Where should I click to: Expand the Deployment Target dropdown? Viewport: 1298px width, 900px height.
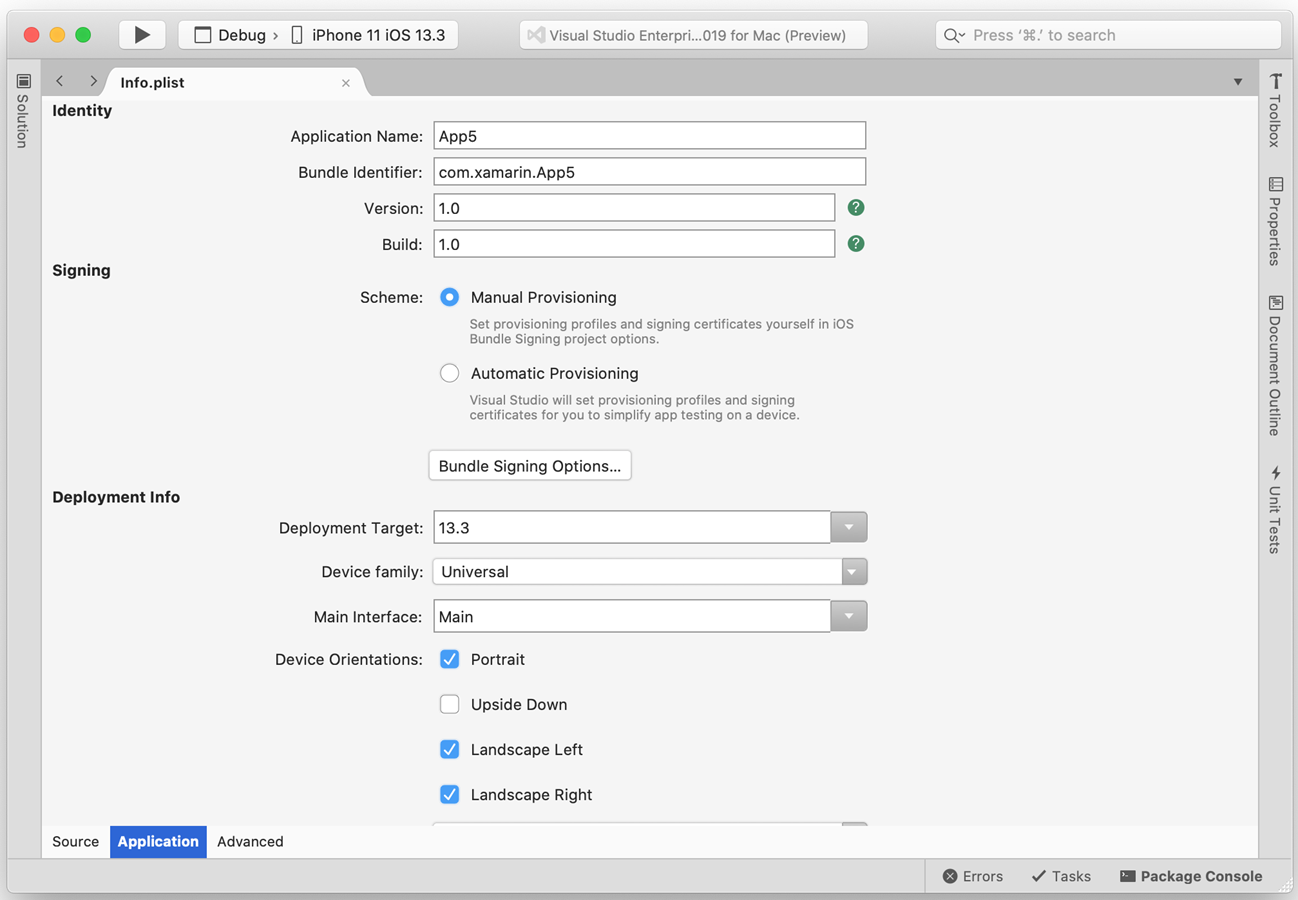[x=849, y=527]
